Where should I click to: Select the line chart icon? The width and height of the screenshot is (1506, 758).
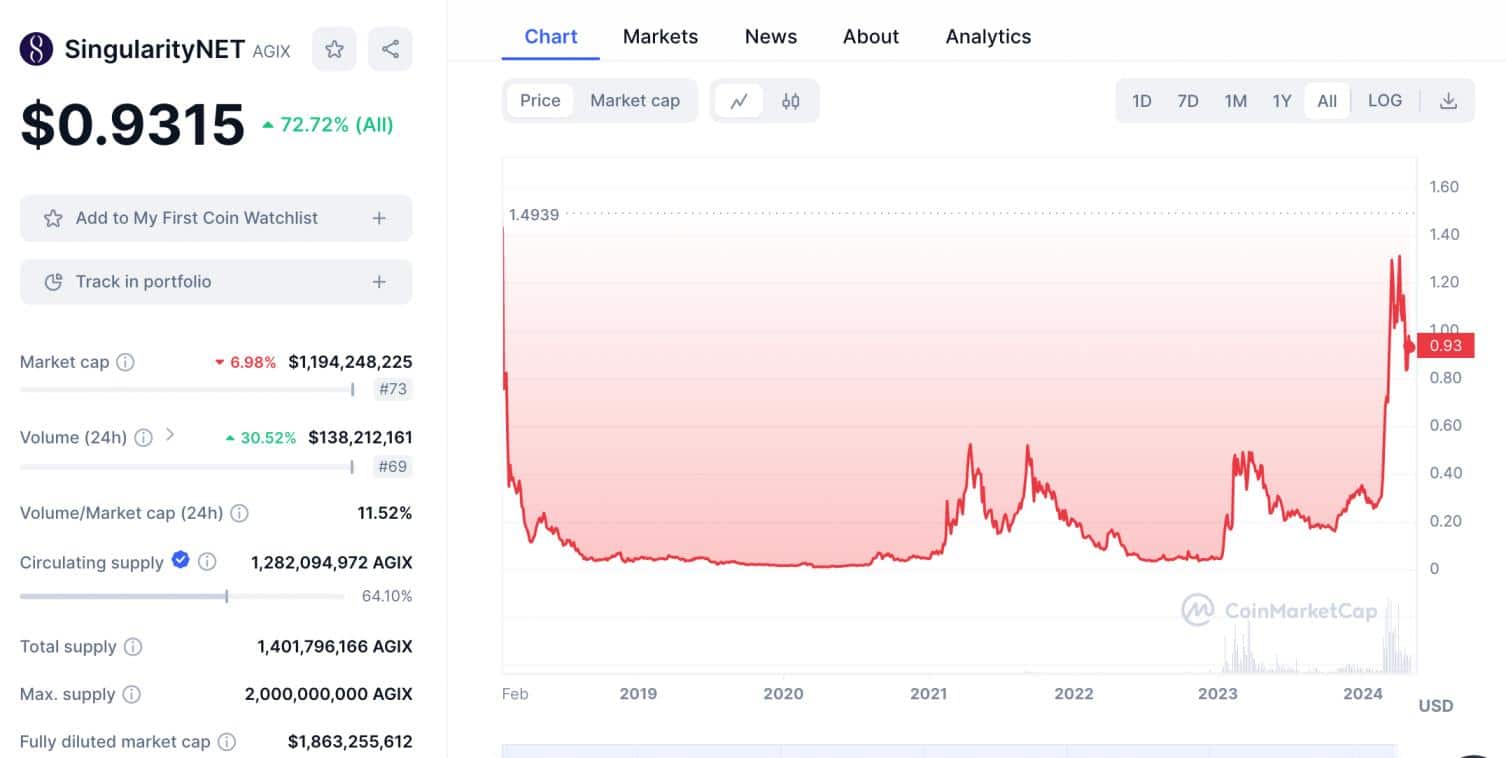point(739,101)
